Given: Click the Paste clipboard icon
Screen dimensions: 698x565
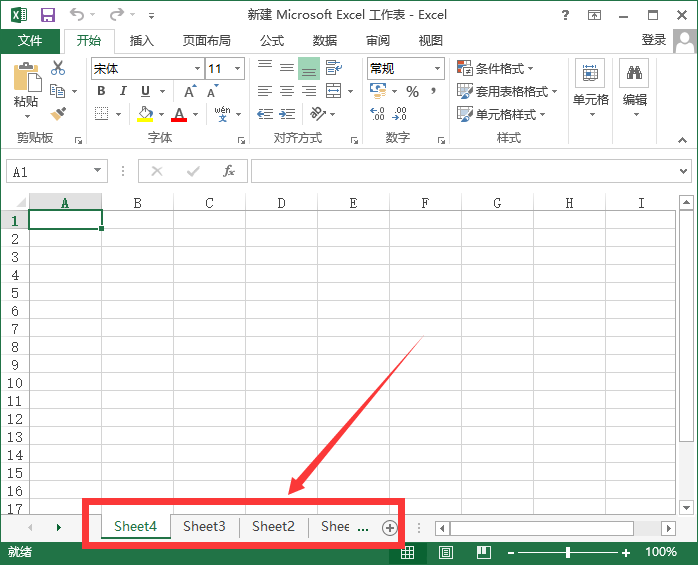Looking at the screenshot, I should (27, 77).
